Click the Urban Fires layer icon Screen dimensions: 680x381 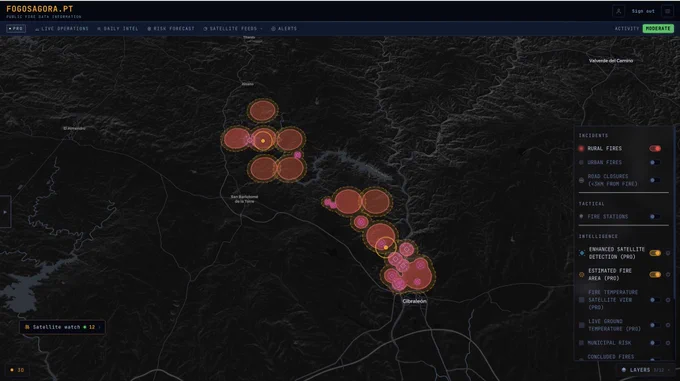pos(581,163)
